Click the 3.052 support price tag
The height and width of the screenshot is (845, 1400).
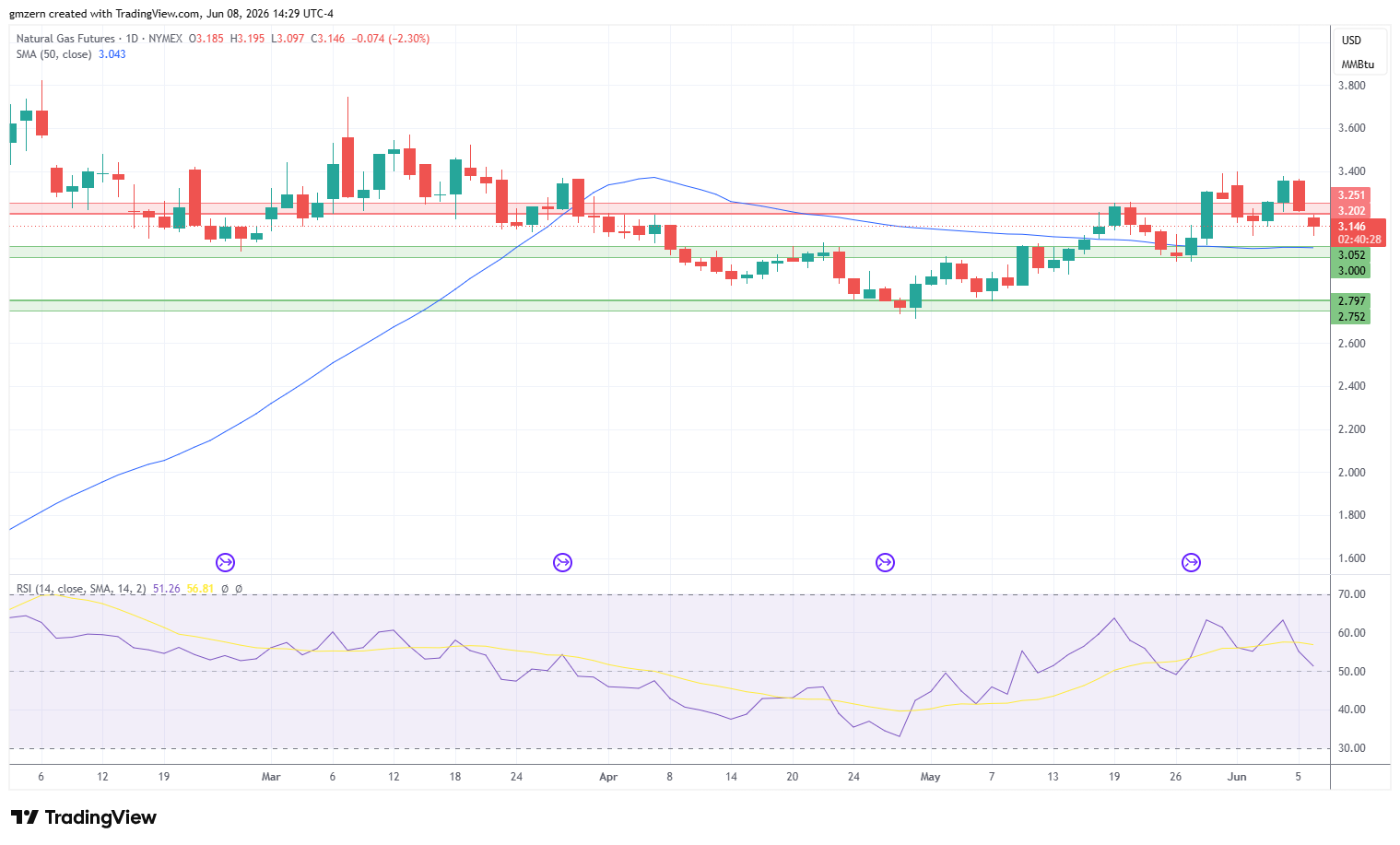[x=1352, y=255]
